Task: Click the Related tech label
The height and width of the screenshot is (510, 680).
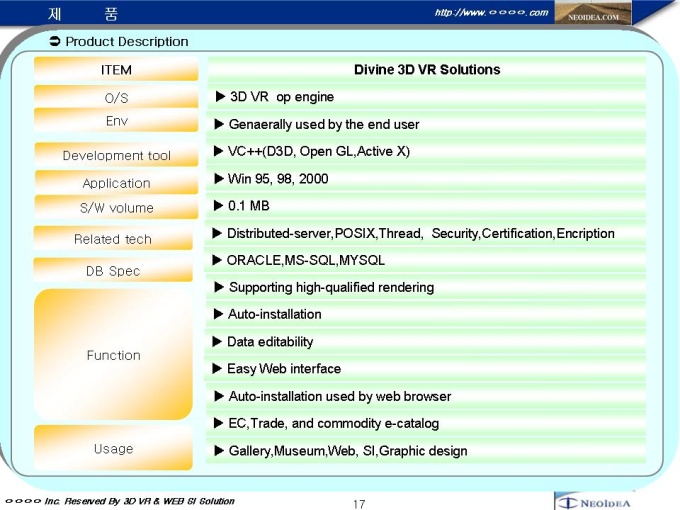Action: click(x=113, y=239)
